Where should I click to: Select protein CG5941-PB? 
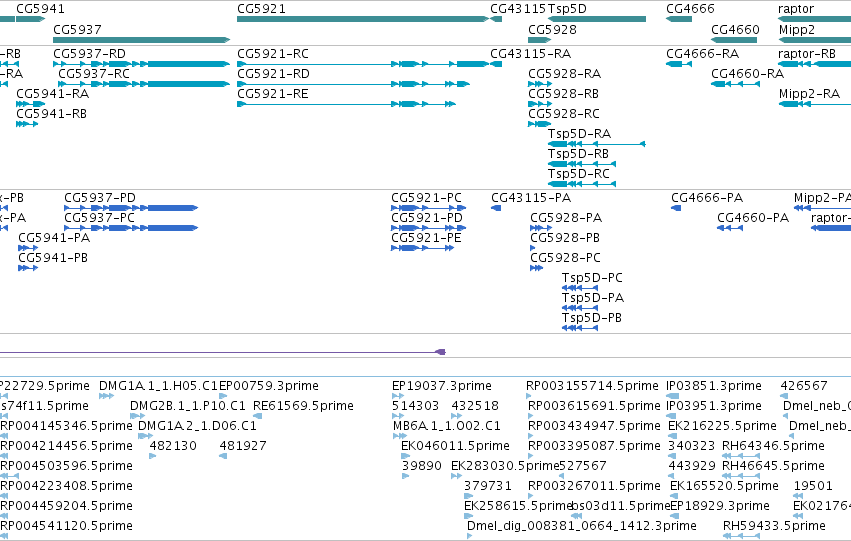(x=28, y=268)
